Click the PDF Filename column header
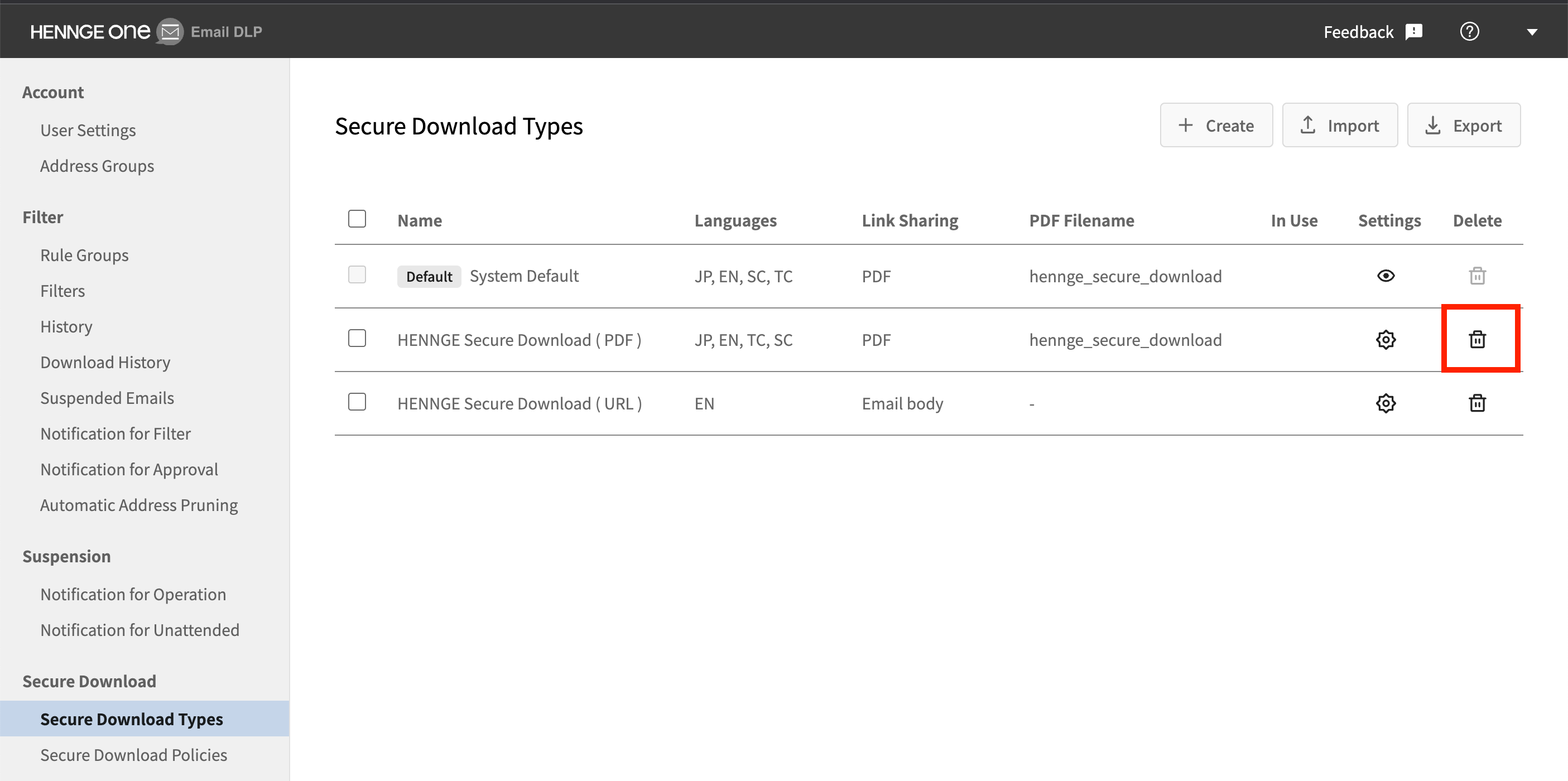This screenshot has width=1568, height=781. pos(1081,220)
